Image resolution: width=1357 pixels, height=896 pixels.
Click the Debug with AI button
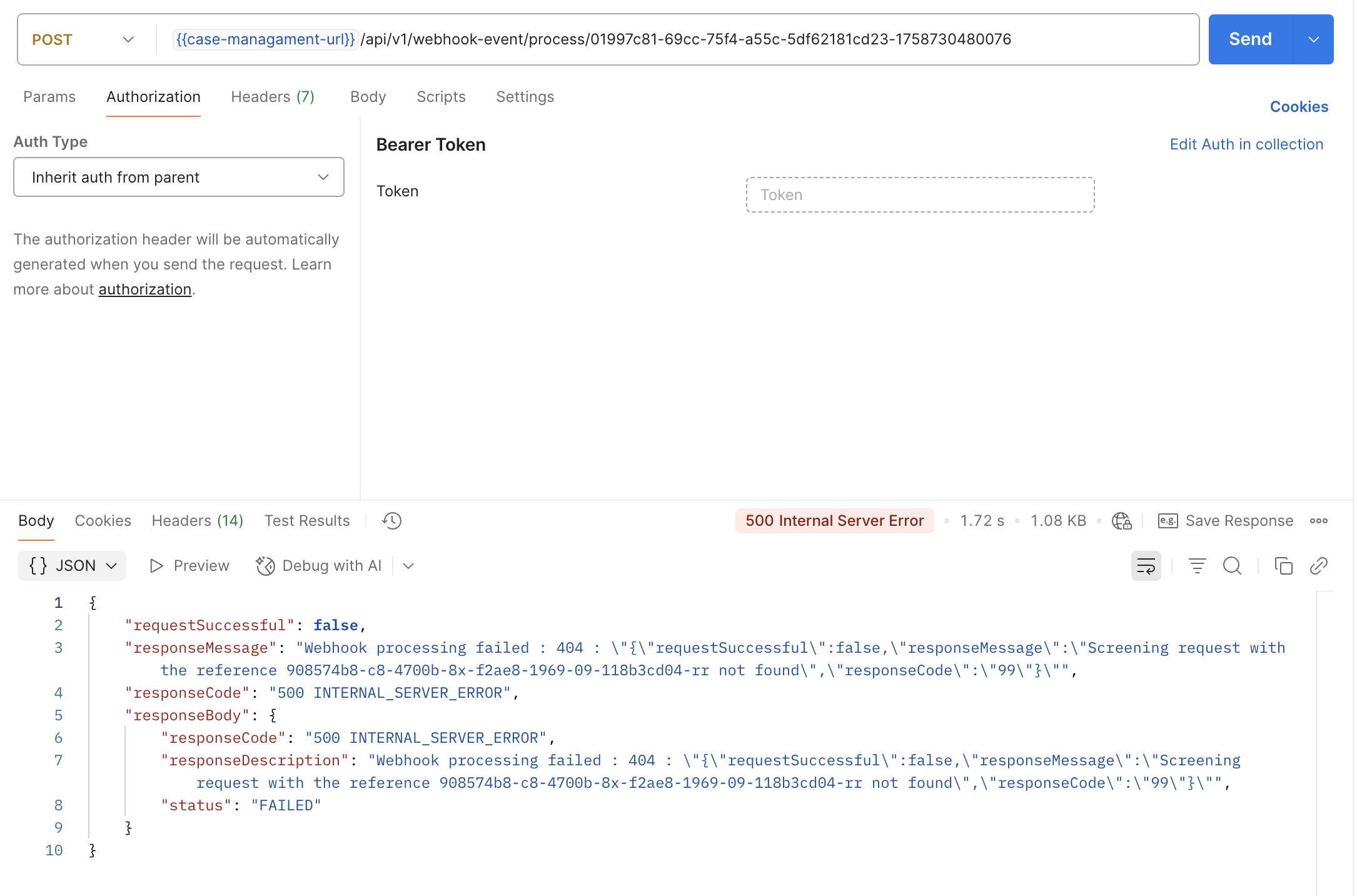pos(319,566)
